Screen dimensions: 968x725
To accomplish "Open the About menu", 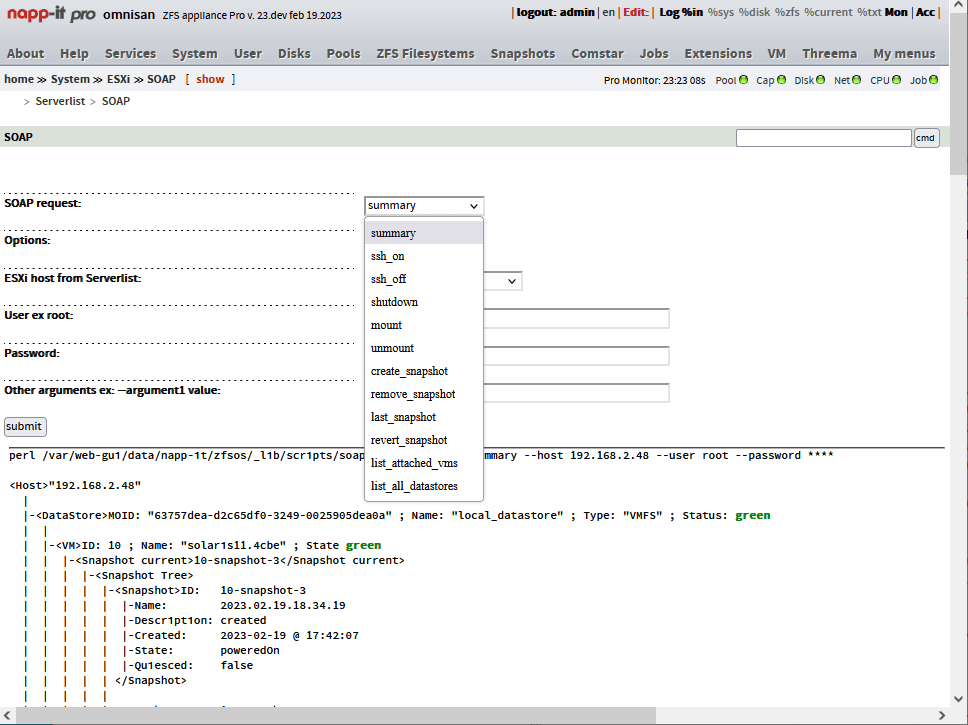I will coord(25,54).
